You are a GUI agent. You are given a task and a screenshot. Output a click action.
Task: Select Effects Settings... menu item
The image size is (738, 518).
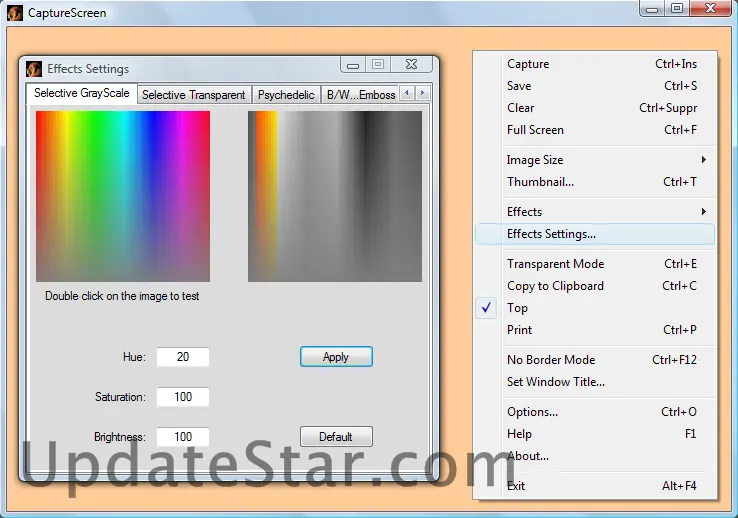pos(595,234)
